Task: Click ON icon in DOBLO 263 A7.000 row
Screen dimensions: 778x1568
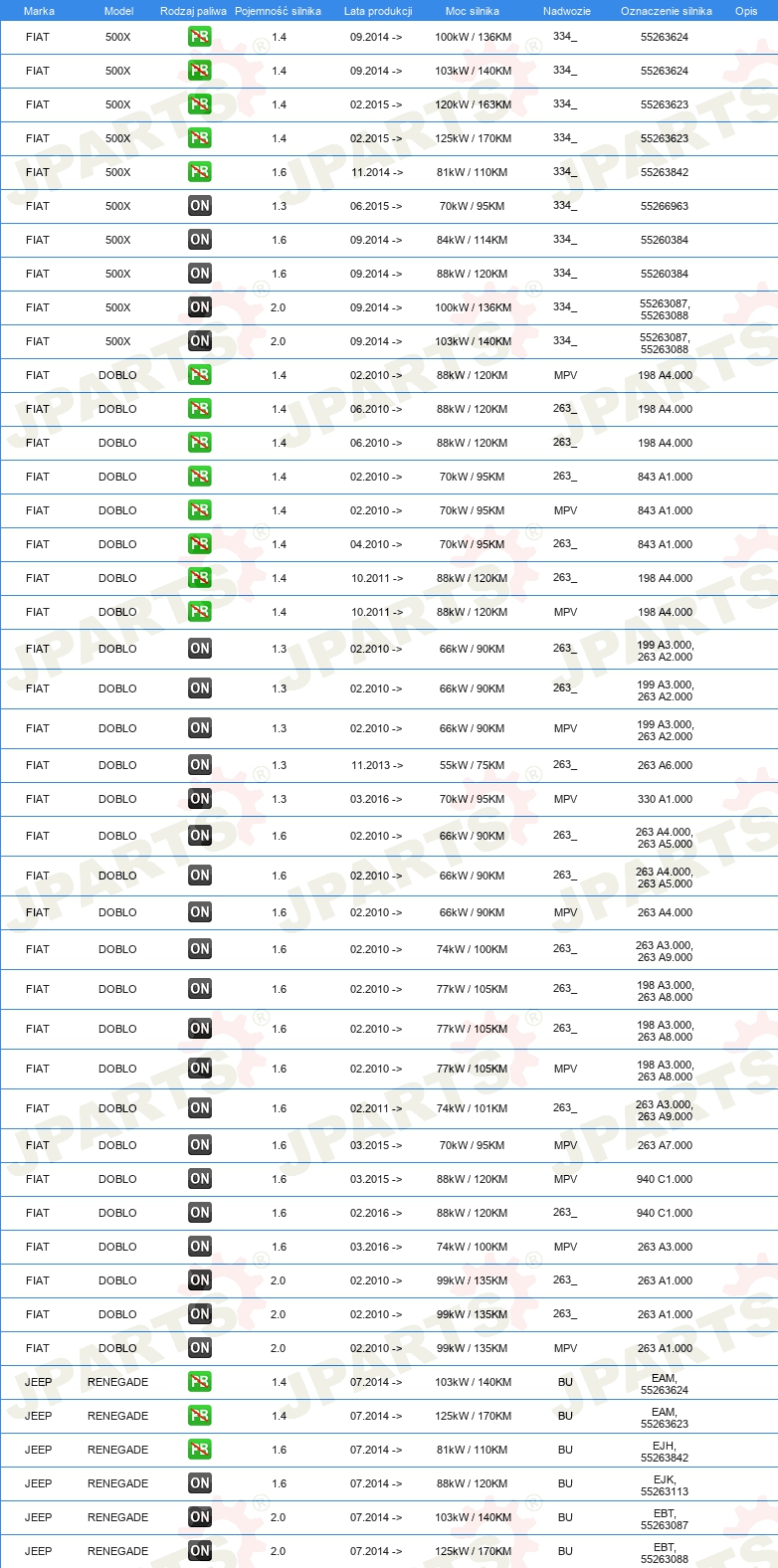Action: click(200, 1145)
